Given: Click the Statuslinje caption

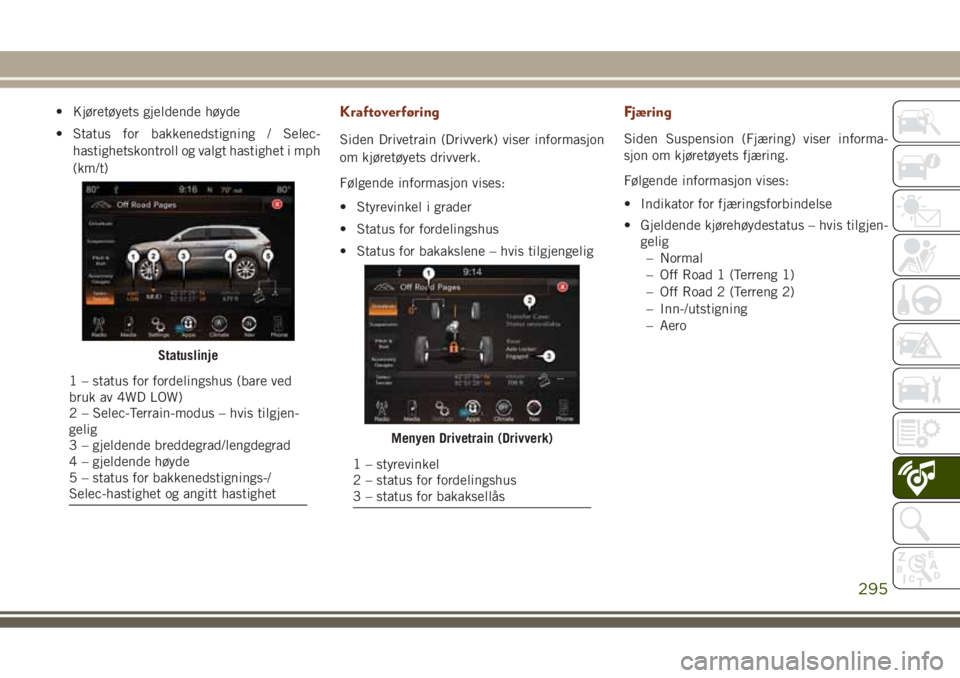Looking at the screenshot, I should coord(188,355).
